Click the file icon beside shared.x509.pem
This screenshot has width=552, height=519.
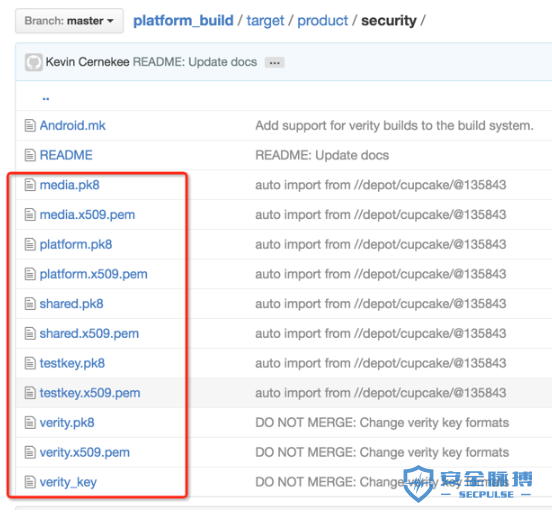(30, 333)
